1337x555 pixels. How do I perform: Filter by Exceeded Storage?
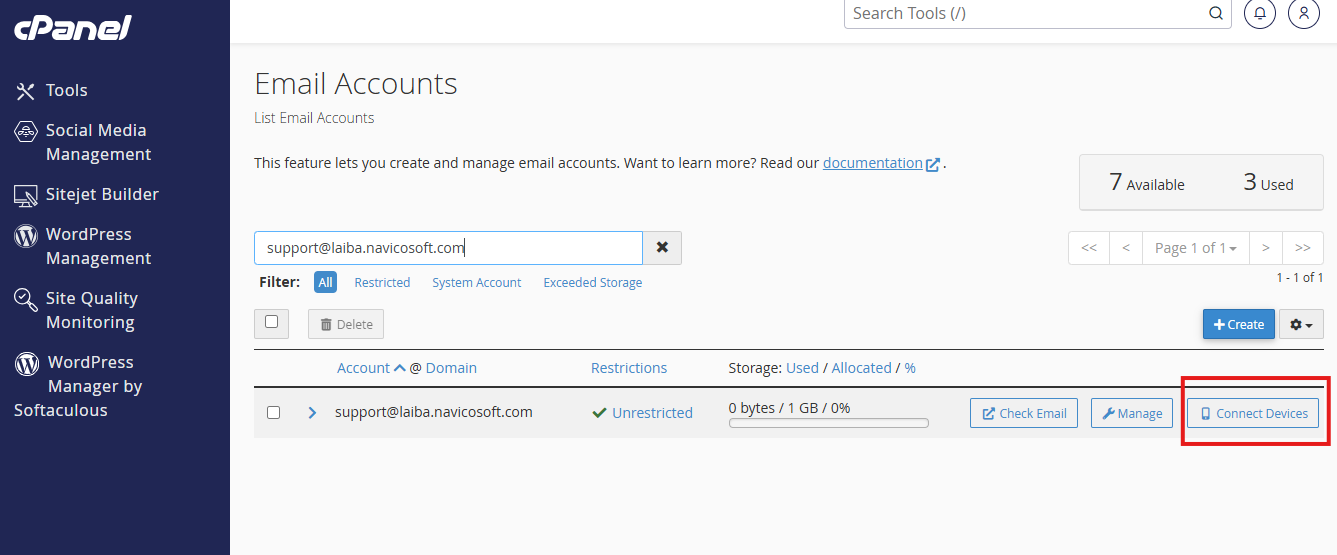coord(592,283)
